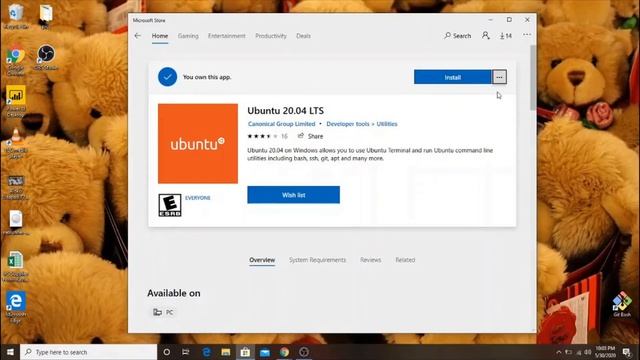Open Task View in the taskbar
The width and height of the screenshot is (640, 360).
[x=186, y=352]
